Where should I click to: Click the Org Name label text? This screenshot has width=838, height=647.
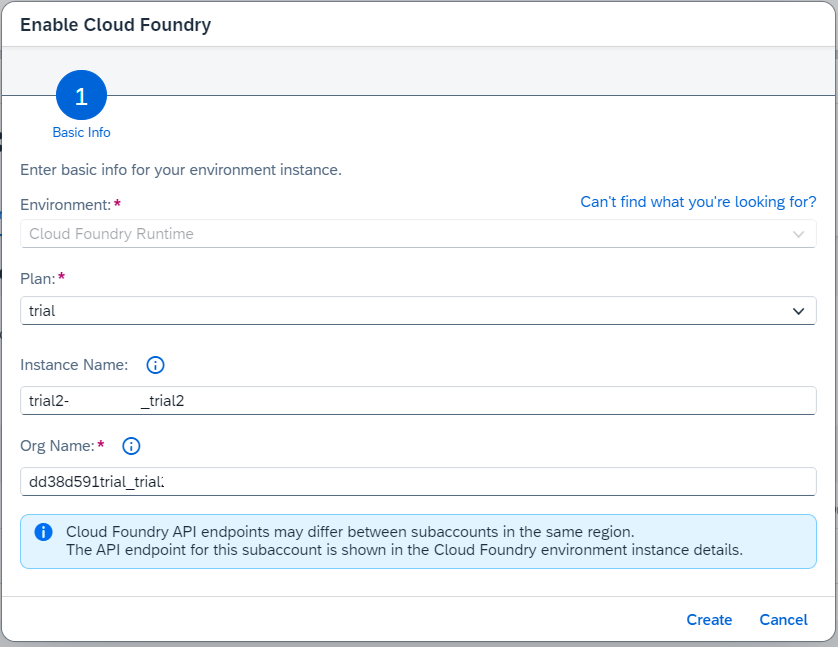pos(57,446)
